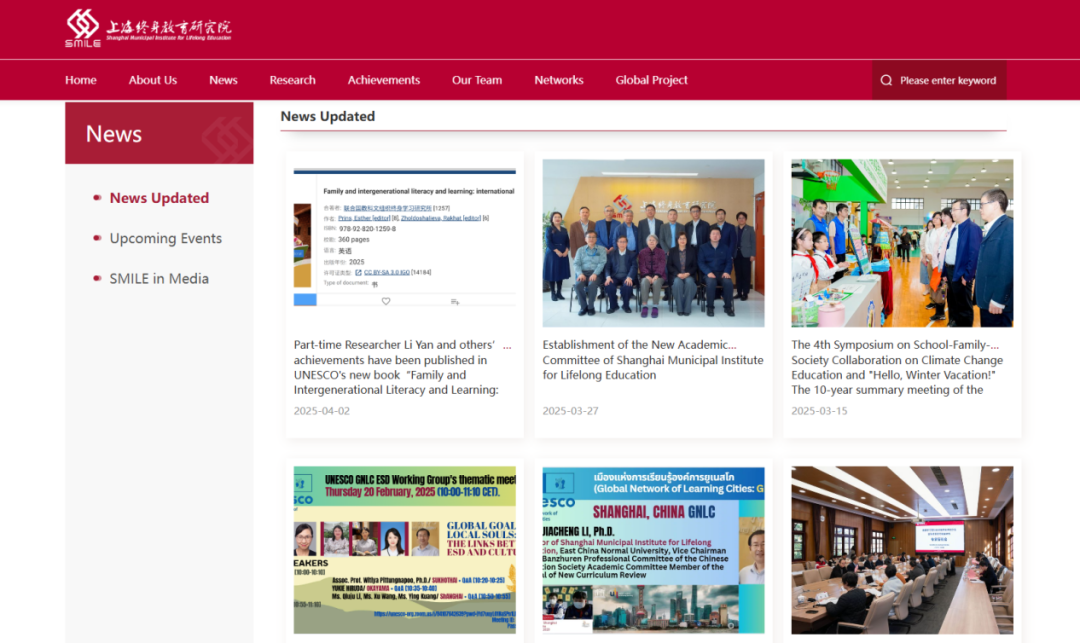
Task: Open the Global Project menu
Action: click(x=652, y=80)
